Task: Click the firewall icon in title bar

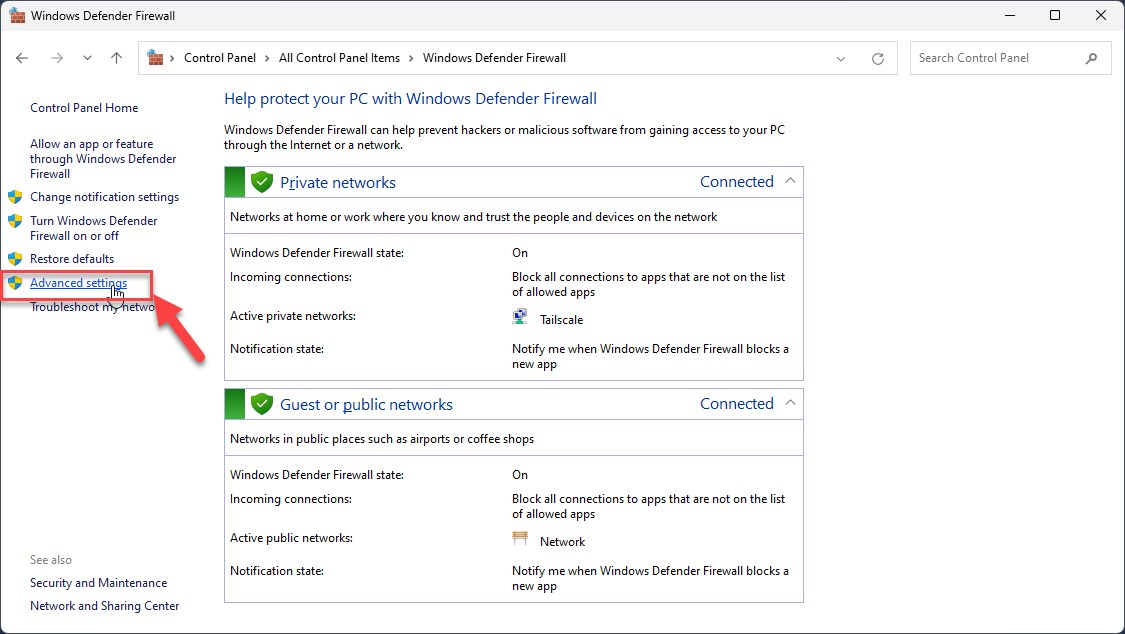Action: tap(17, 15)
